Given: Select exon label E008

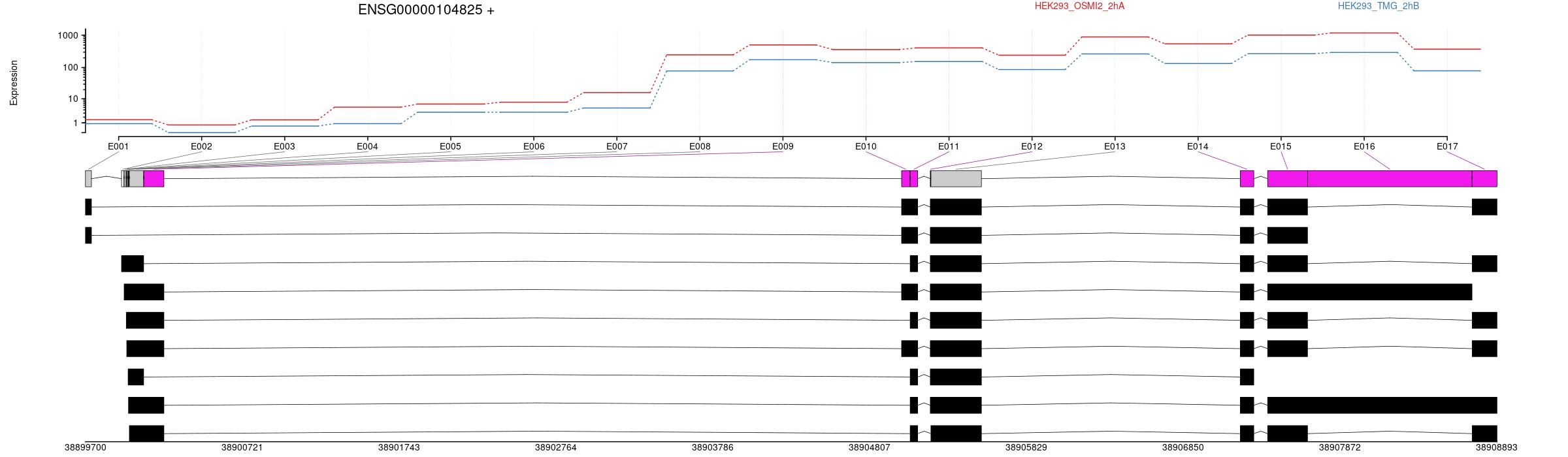Looking at the screenshot, I should click(700, 146).
